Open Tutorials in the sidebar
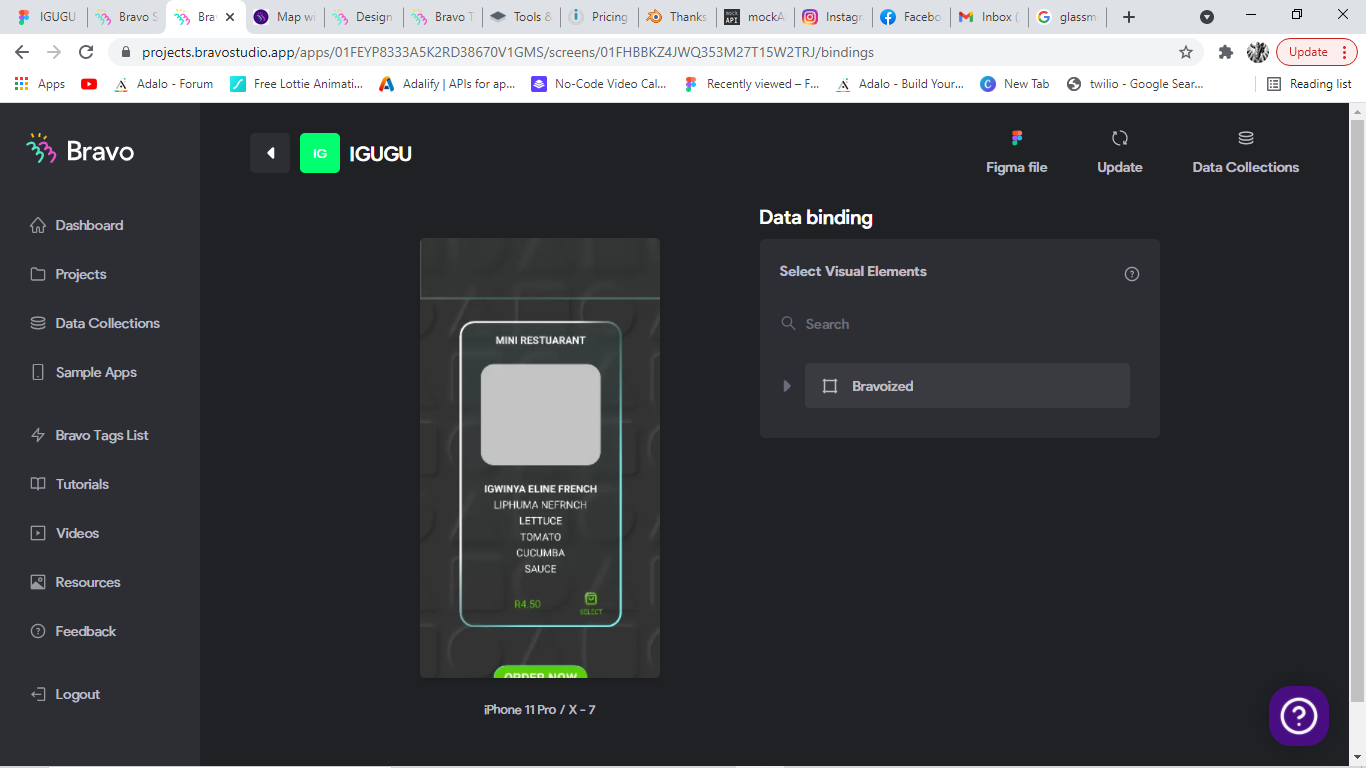 (69, 484)
